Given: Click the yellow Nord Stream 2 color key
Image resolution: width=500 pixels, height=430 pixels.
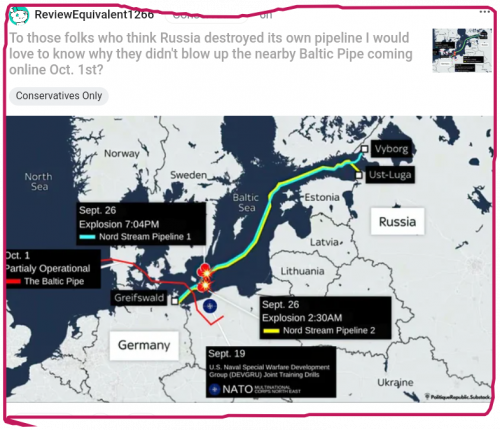Looking at the screenshot, I should [271, 331].
